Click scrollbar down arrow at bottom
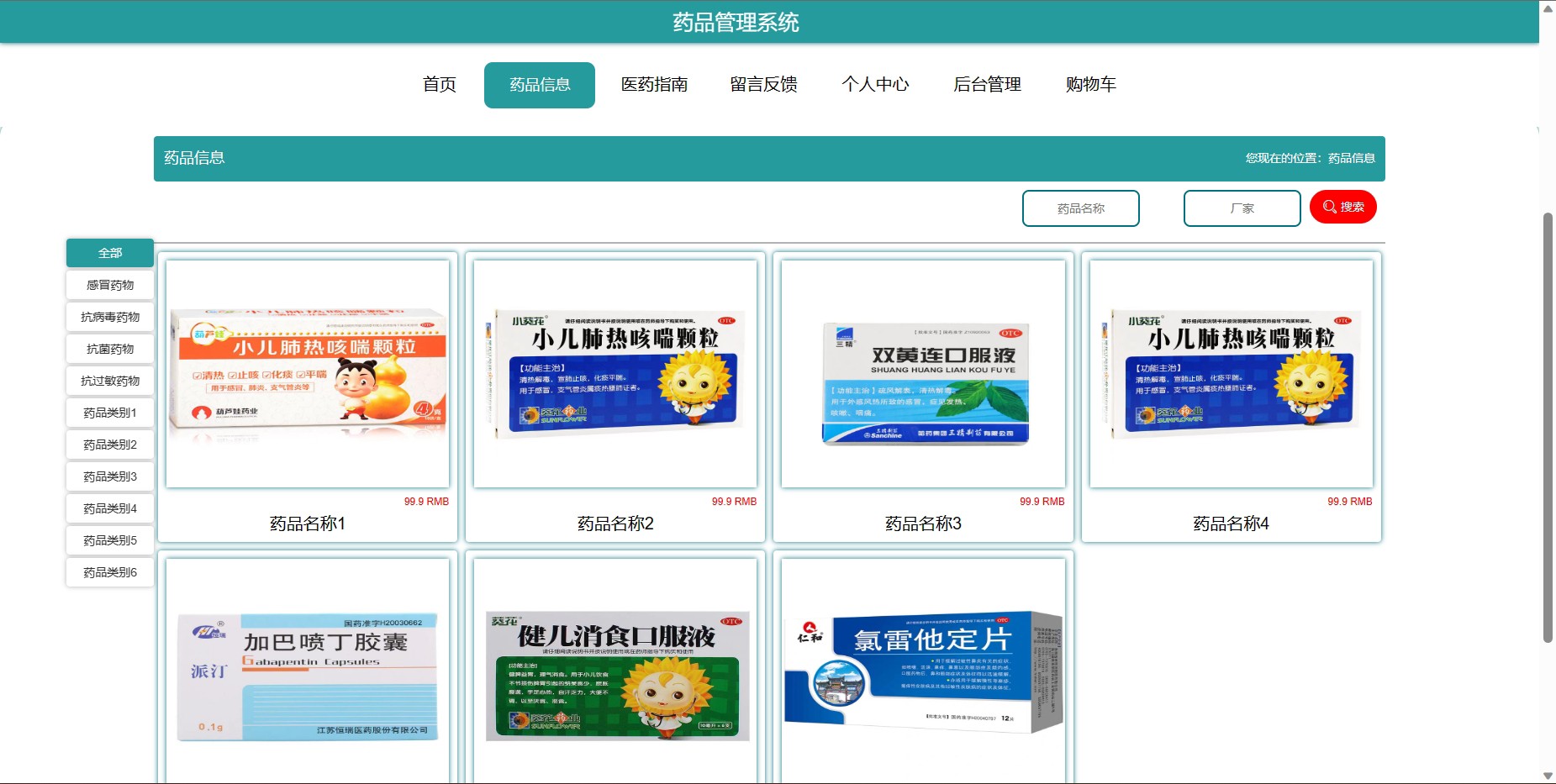This screenshot has height=784, width=1556. click(1548, 776)
